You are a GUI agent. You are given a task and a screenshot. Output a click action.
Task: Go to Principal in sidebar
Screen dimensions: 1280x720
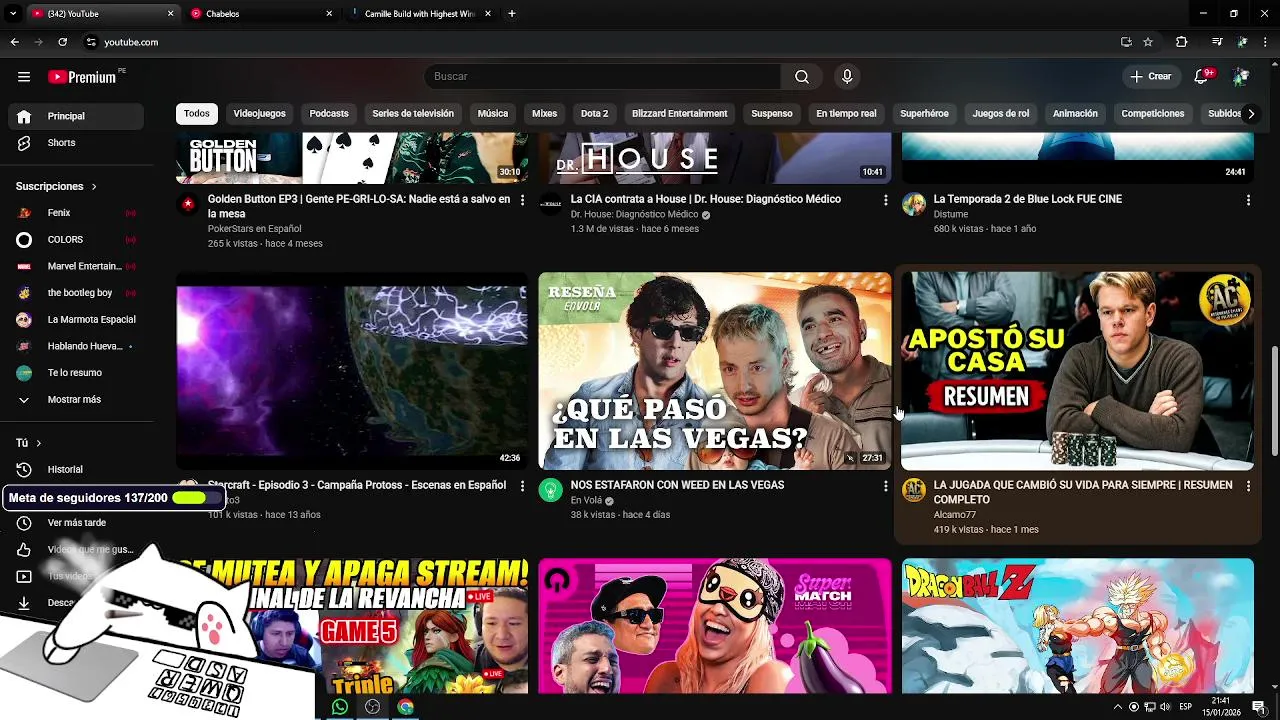(x=77, y=116)
